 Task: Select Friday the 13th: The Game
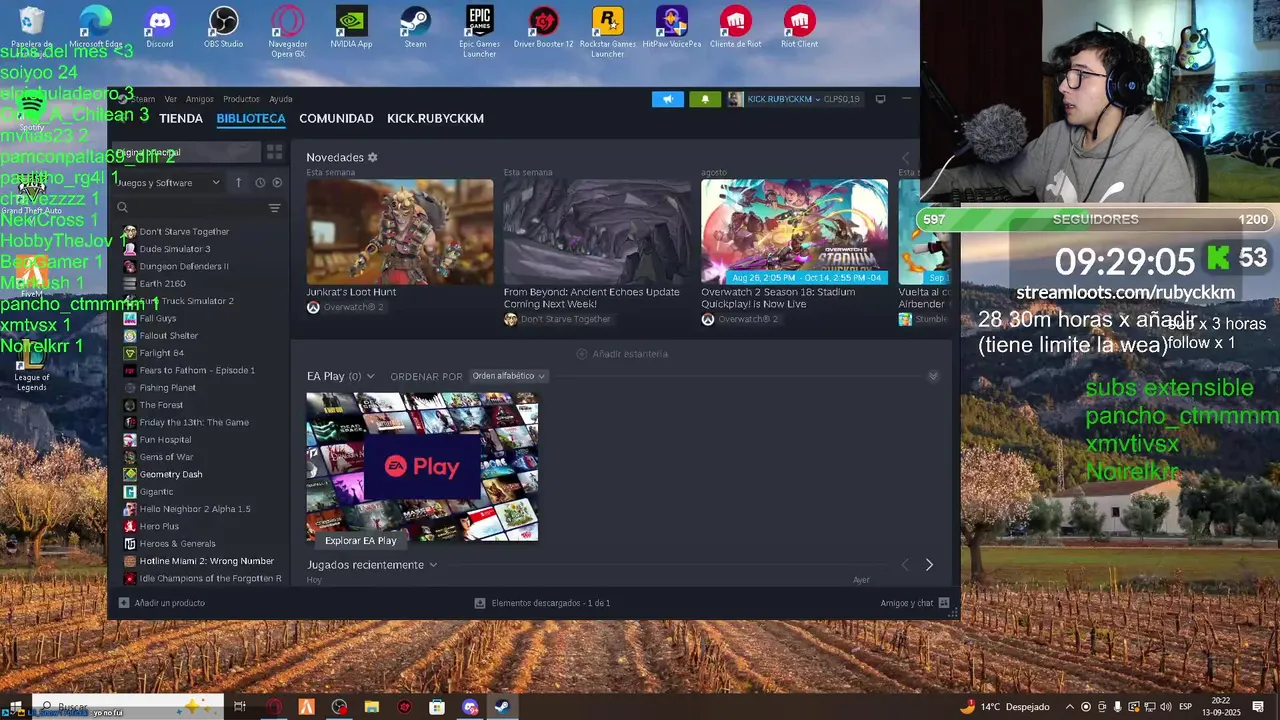click(x=194, y=422)
